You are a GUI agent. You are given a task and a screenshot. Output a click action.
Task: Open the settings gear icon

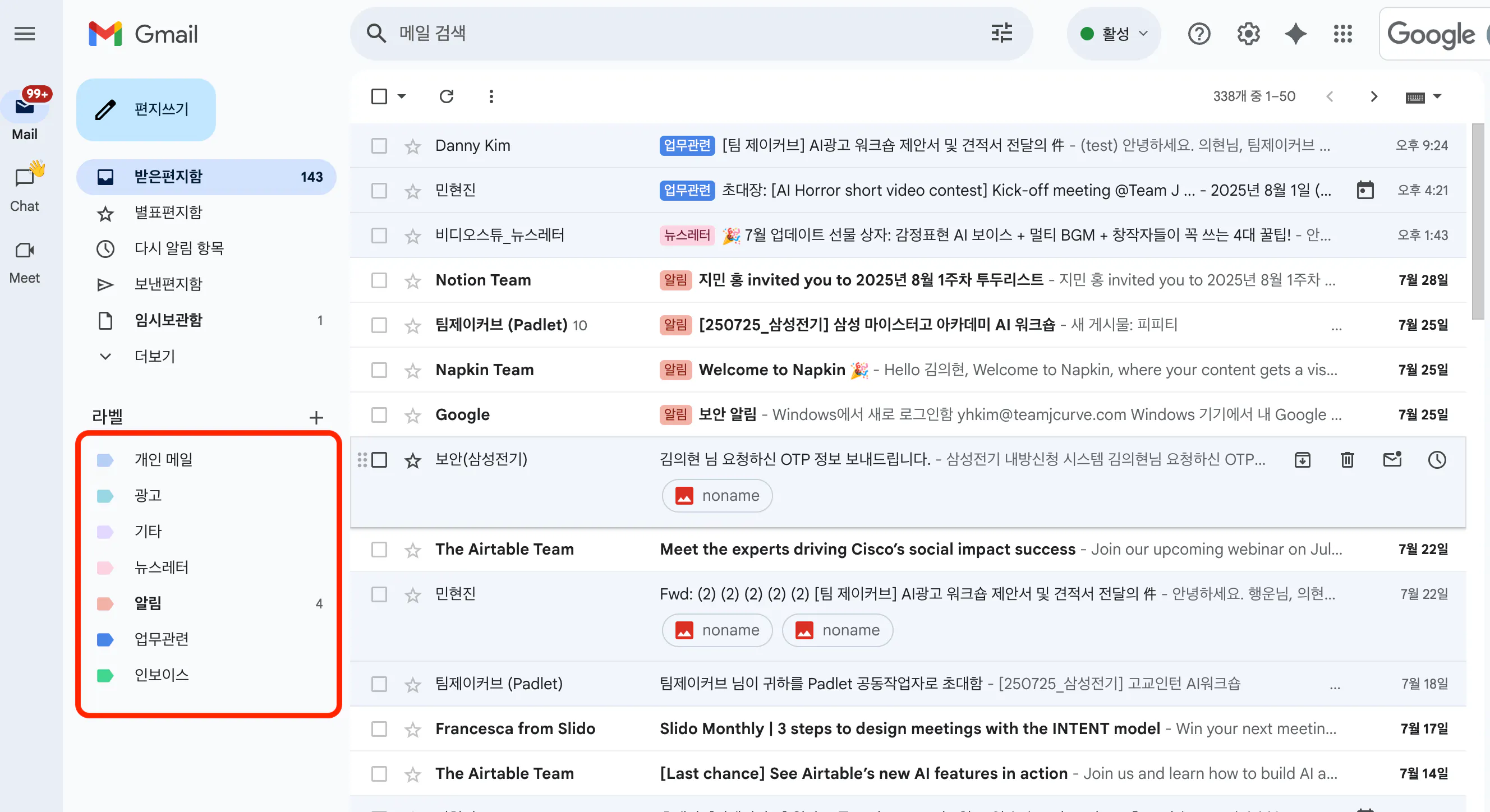pyautogui.click(x=1248, y=34)
